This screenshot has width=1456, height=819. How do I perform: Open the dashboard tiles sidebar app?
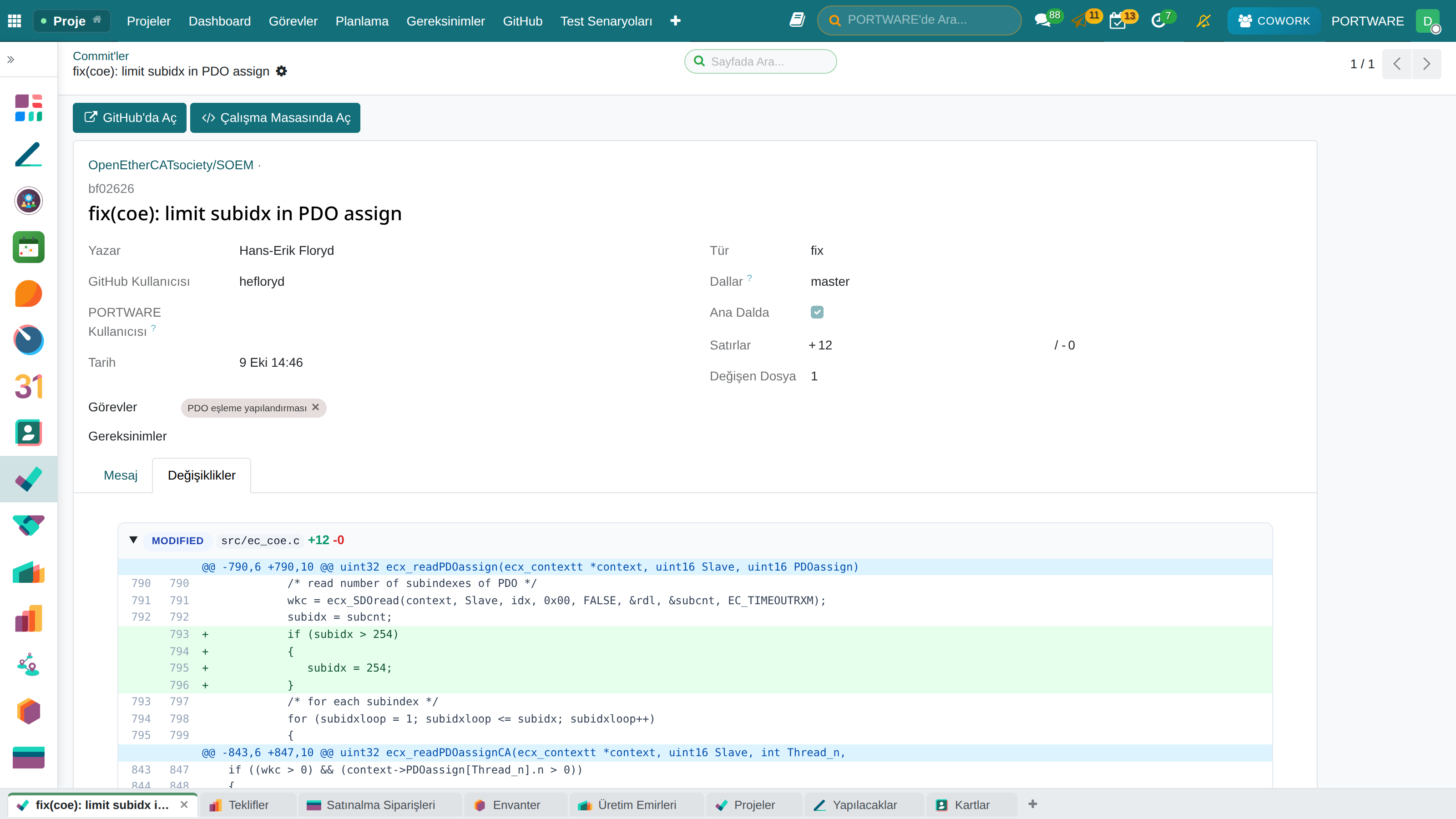click(x=28, y=108)
